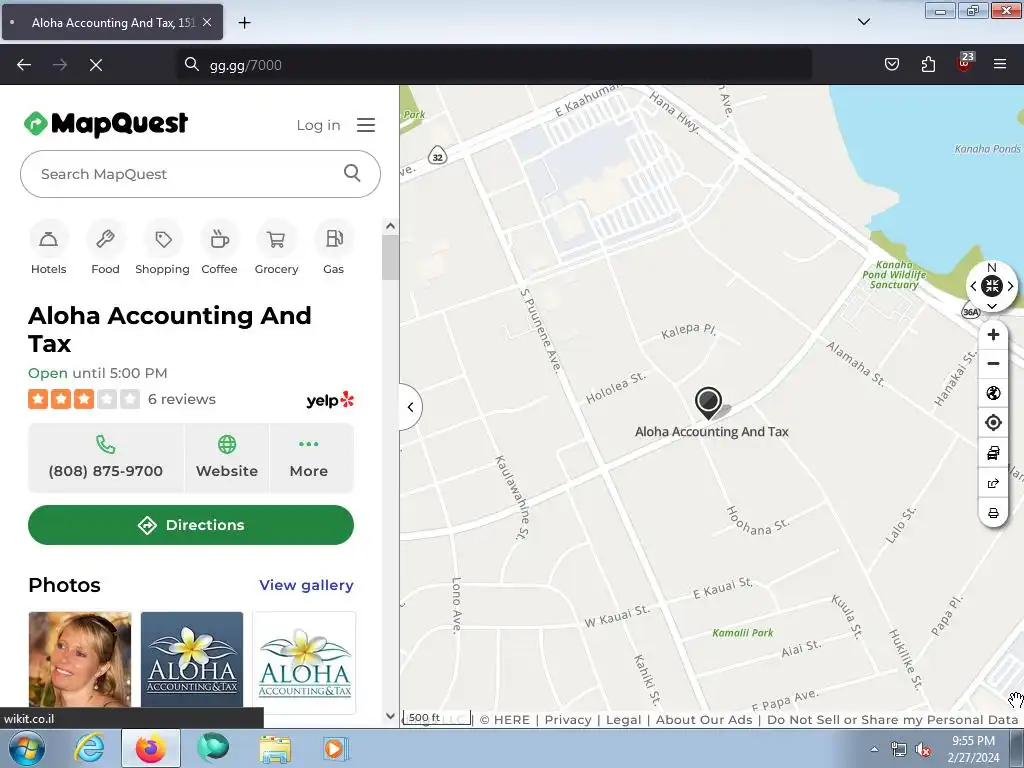This screenshot has width=1024, height=768.
Task: Open the Windows Start menu
Action: (27, 748)
